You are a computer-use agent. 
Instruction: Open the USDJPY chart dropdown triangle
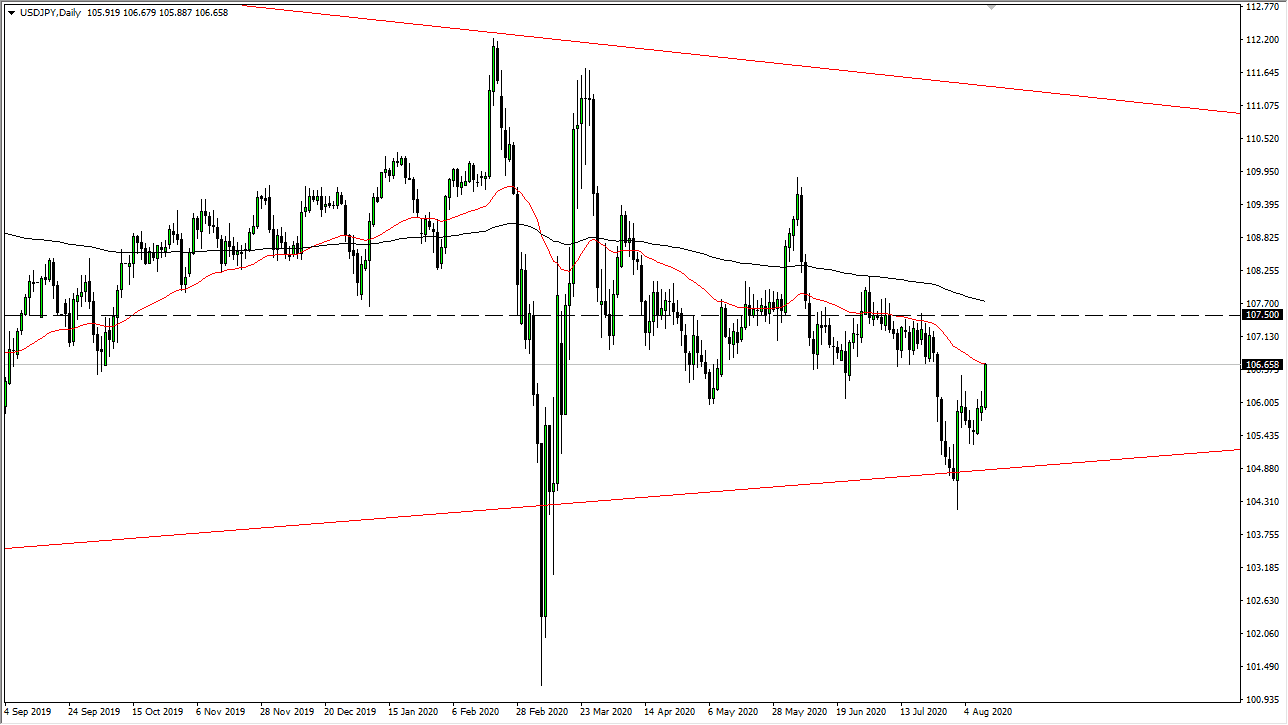point(10,13)
